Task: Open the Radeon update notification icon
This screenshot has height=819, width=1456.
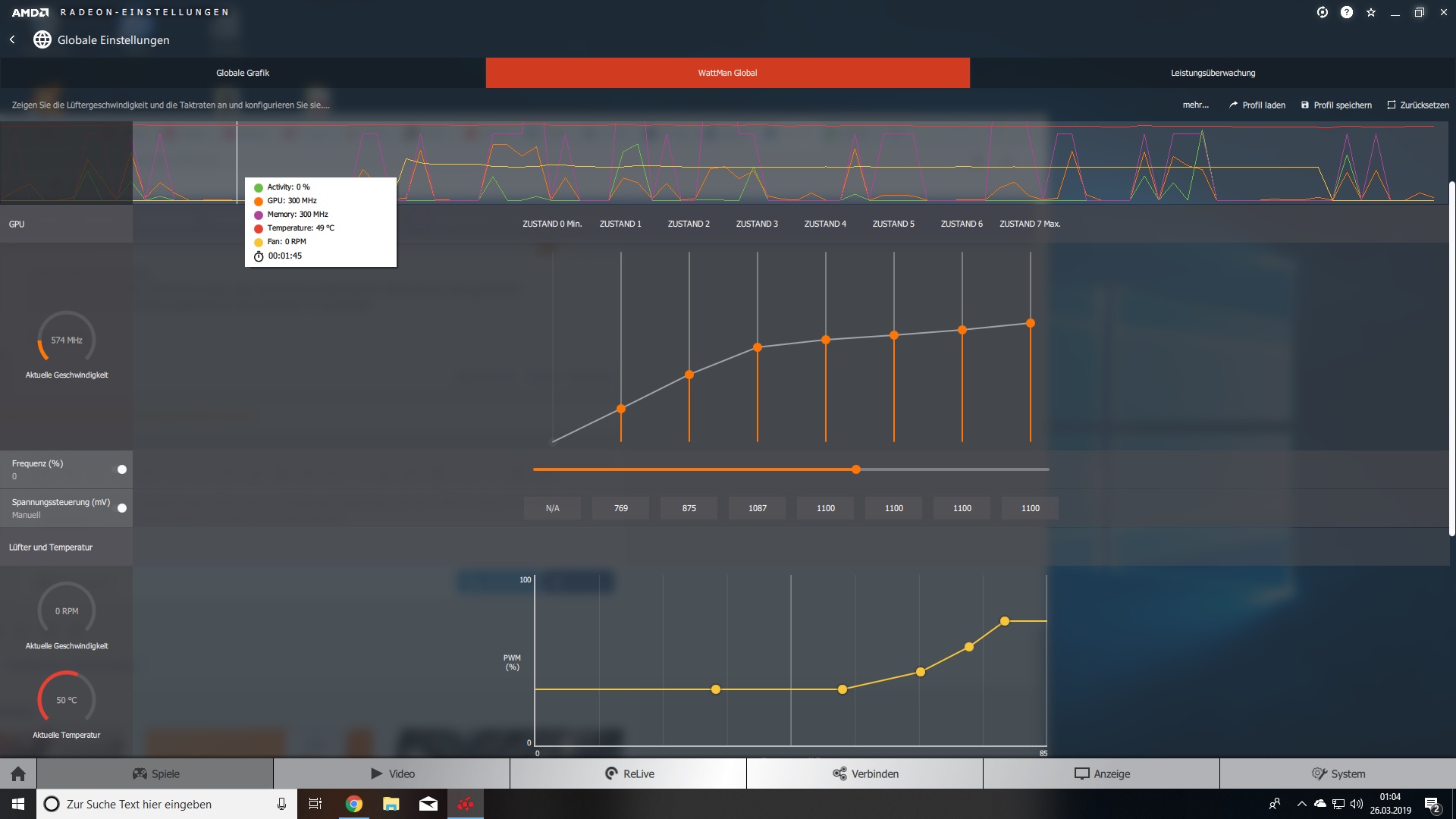Action: [x=1323, y=12]
